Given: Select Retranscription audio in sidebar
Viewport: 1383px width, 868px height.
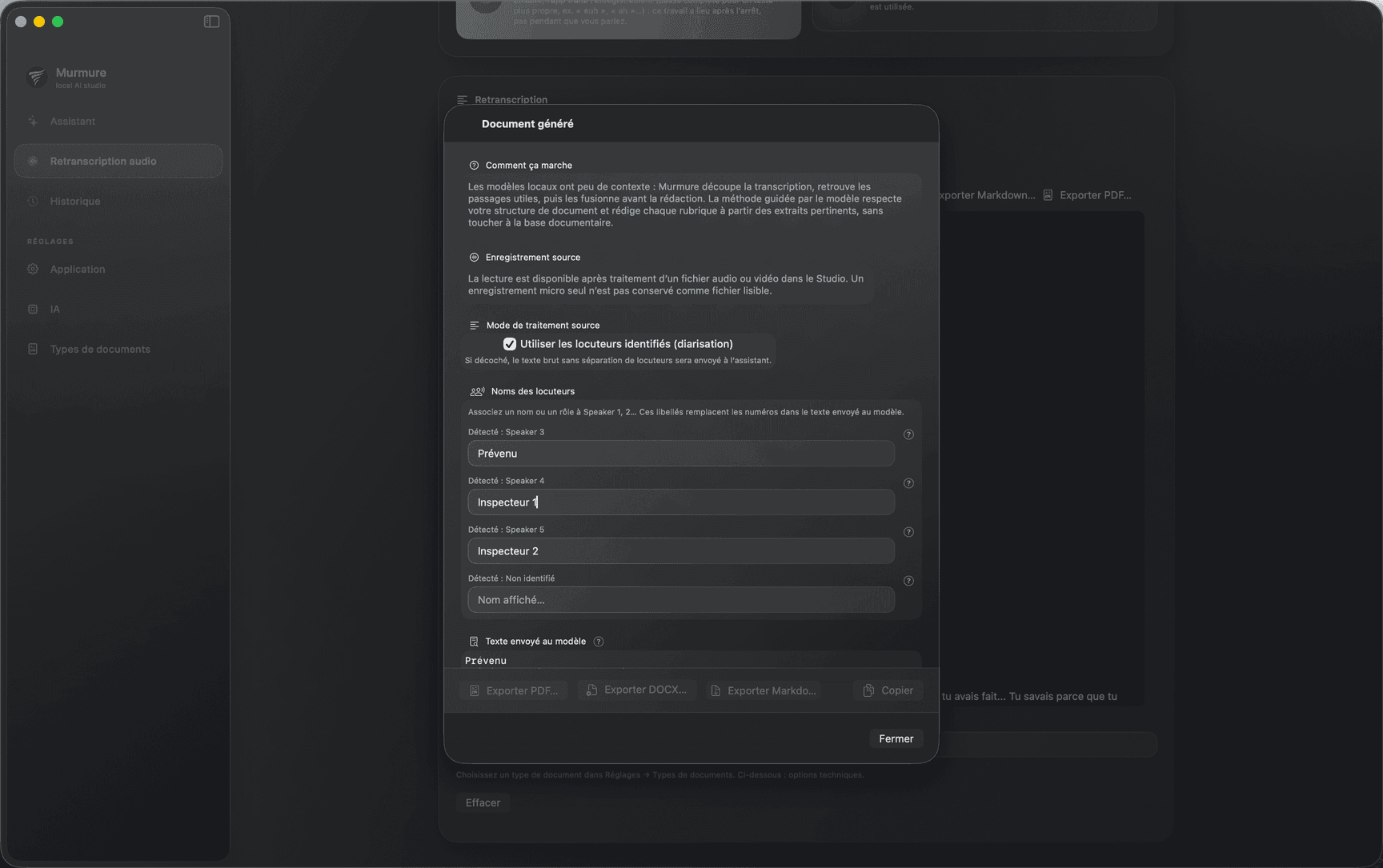Looking at the screenshot, I should click(x=118, y=162).
